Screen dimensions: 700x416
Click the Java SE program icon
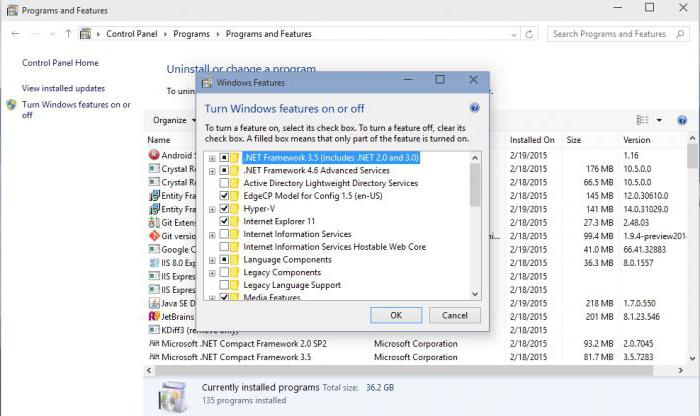click(154, 303)
